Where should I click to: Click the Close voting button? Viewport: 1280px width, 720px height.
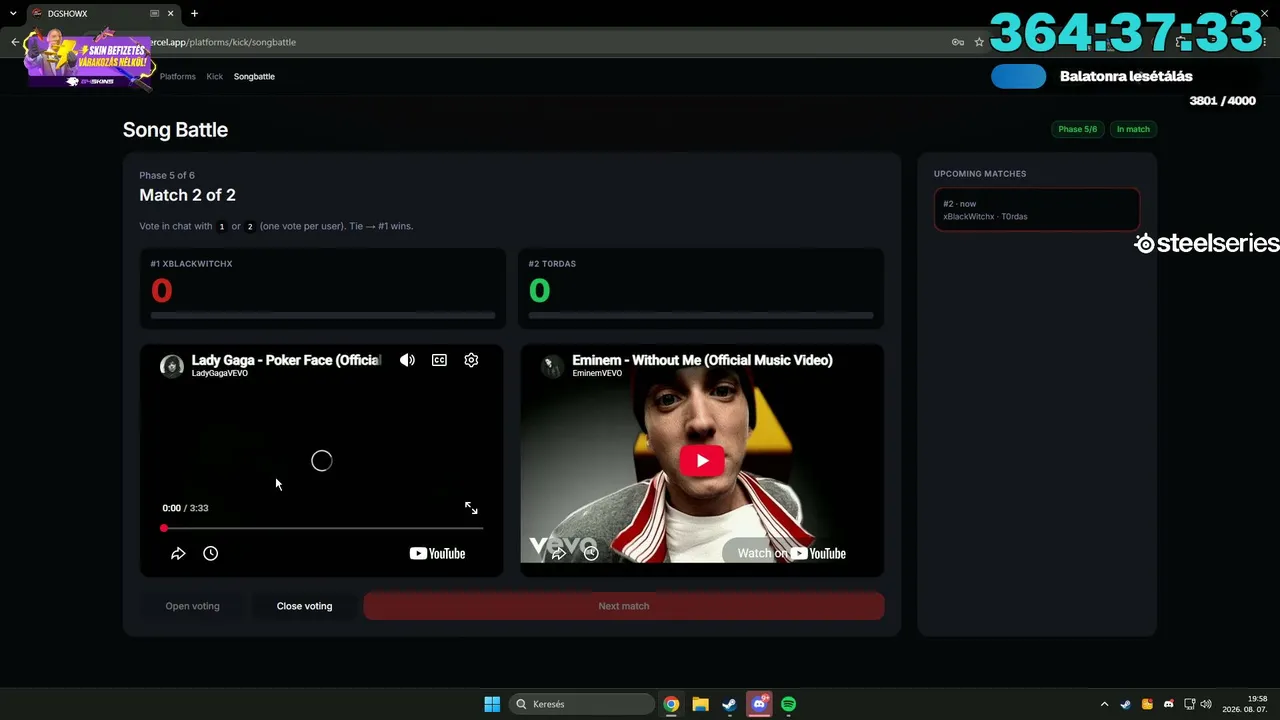pyautogui.click(x=304, y=606)
